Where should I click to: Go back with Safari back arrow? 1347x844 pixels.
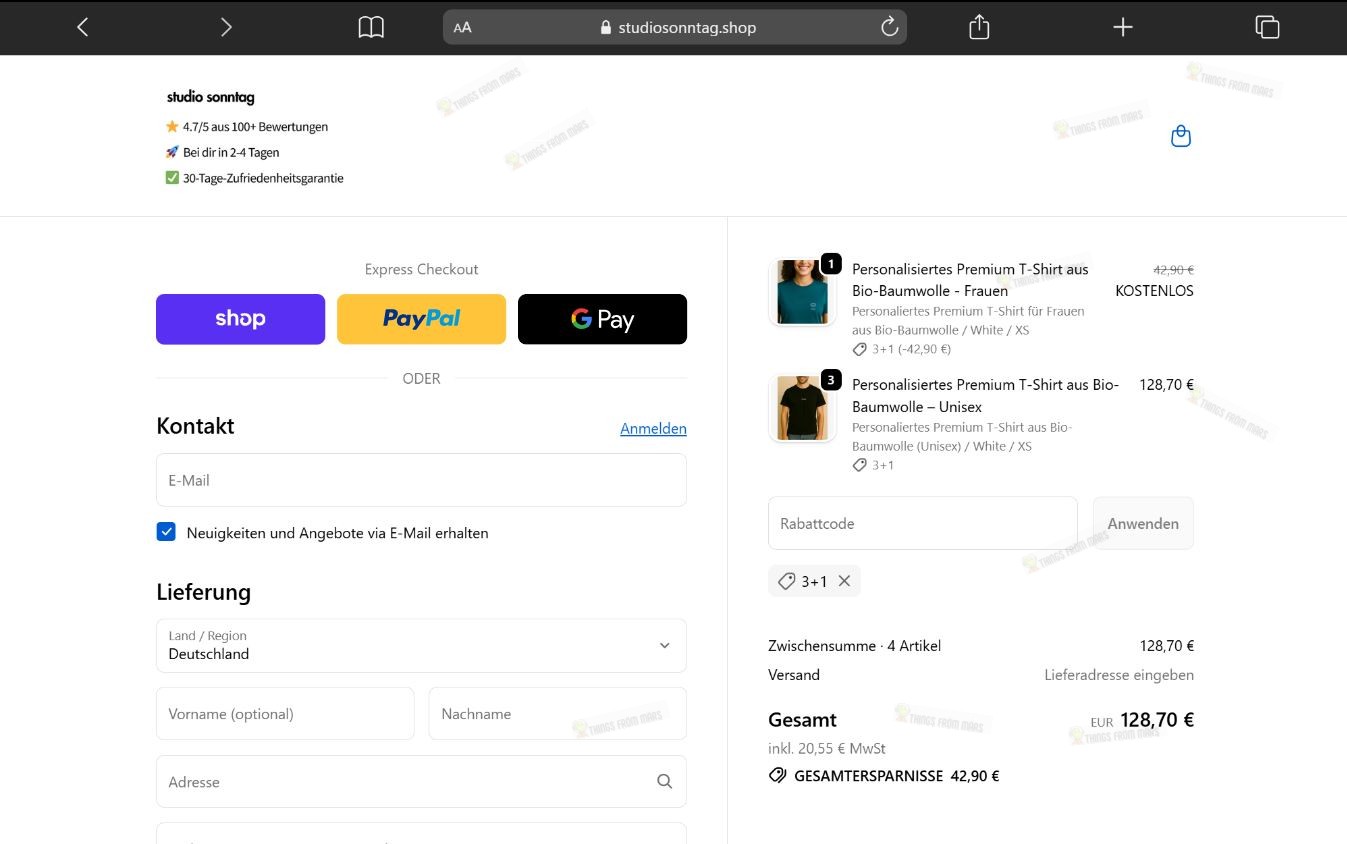pos(83,27)
